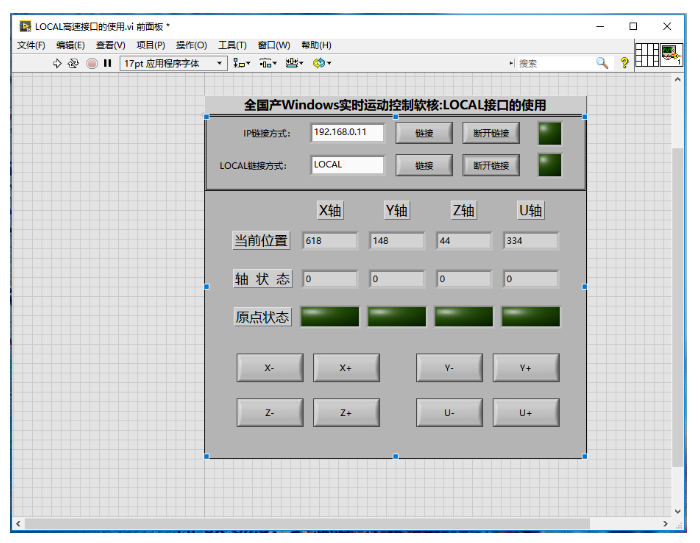
Task: Open the 文件(F) menu
Action: 31,45
